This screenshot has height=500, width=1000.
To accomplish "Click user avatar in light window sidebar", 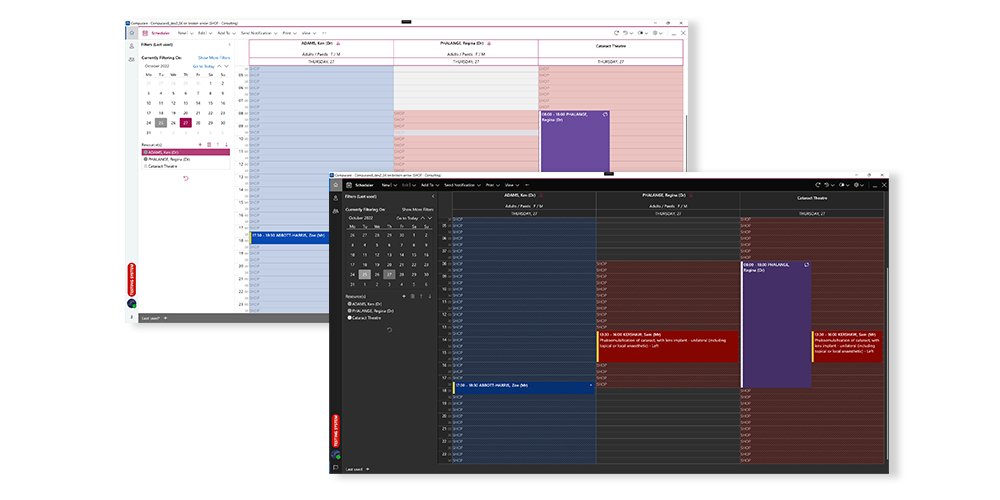I will 131,304.
